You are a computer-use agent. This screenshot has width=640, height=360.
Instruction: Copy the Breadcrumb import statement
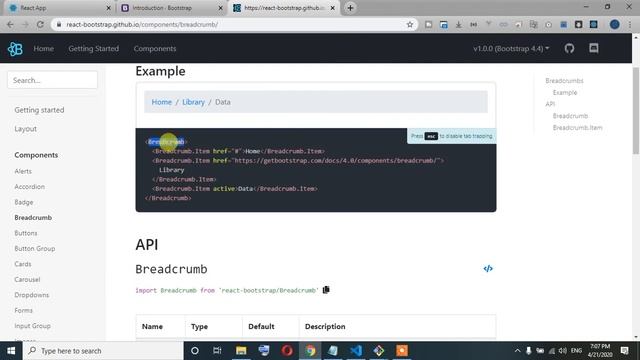pyautogui.click(x=326, y=290)
